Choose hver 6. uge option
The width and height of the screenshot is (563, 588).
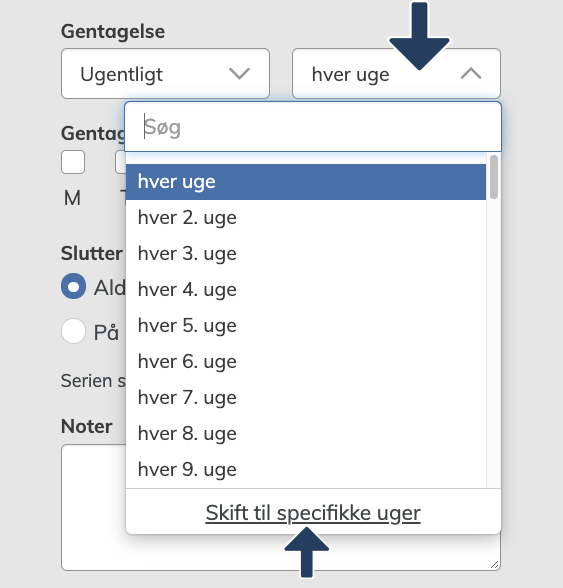click(x=306, y=362)
